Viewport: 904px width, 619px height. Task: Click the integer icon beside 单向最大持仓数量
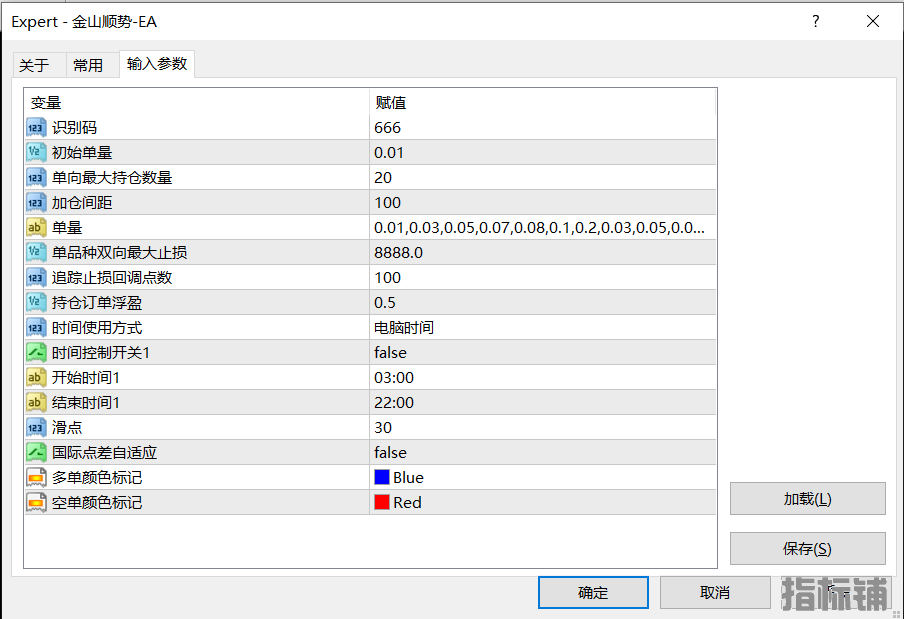tap(36, 178)
